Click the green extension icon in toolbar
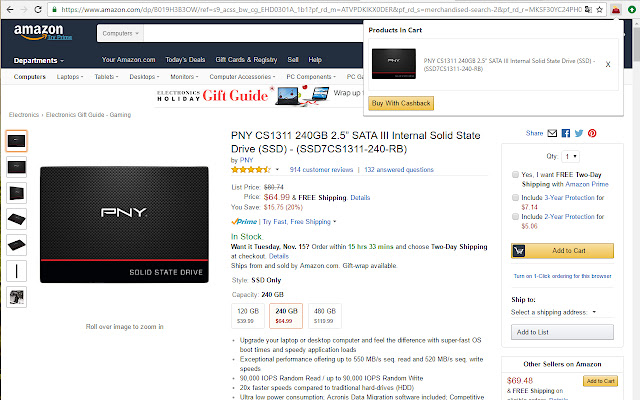The image size is (640, 400). [632, 9]
